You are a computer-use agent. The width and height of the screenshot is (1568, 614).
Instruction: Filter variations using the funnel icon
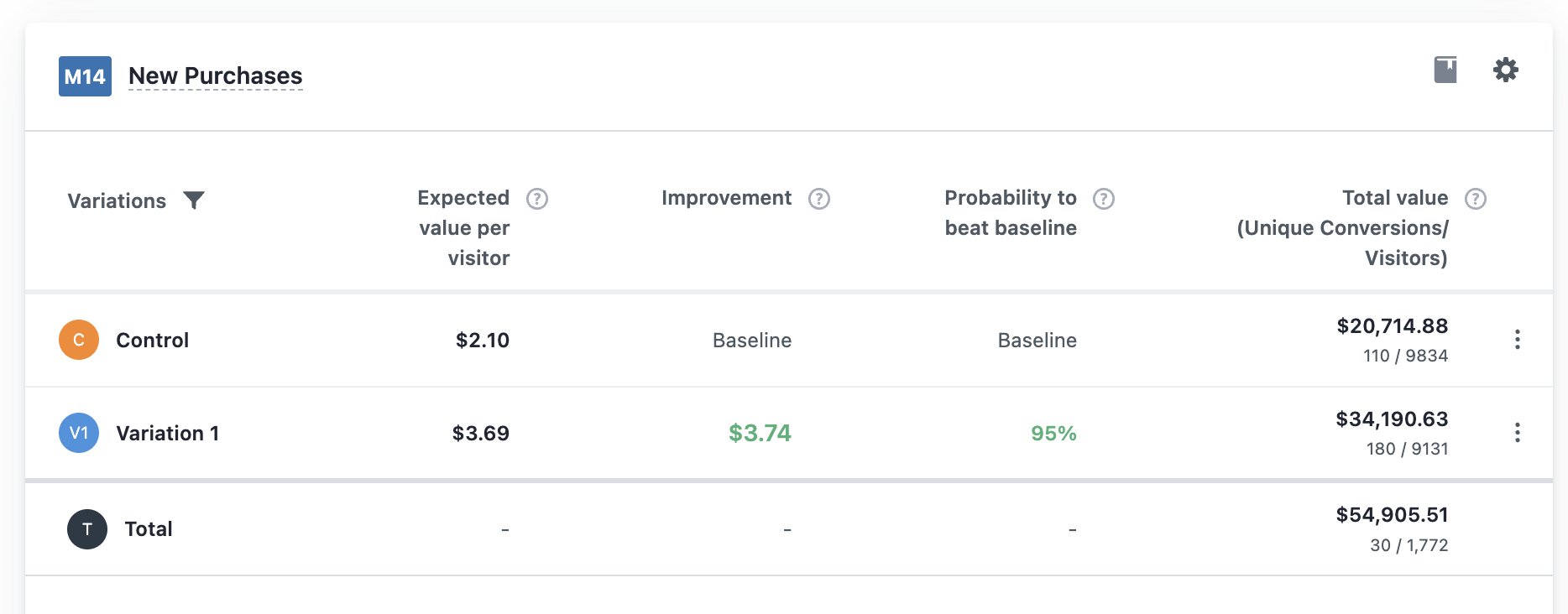(194, 200)
